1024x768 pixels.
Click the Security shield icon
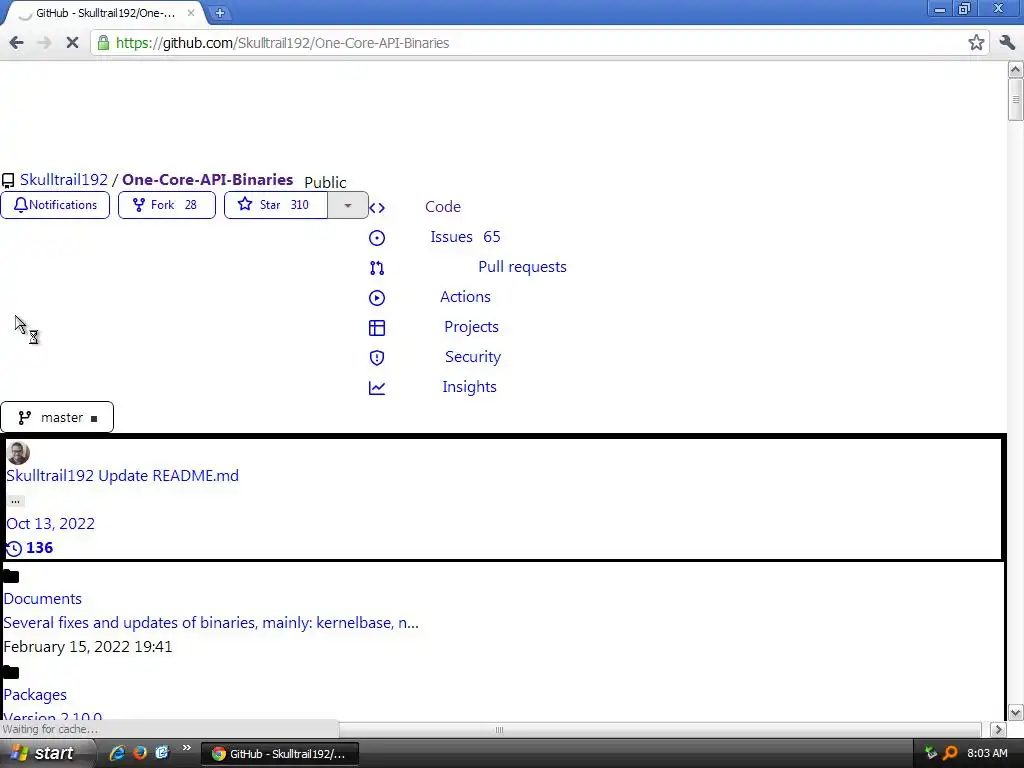click(x=377, y=358)
